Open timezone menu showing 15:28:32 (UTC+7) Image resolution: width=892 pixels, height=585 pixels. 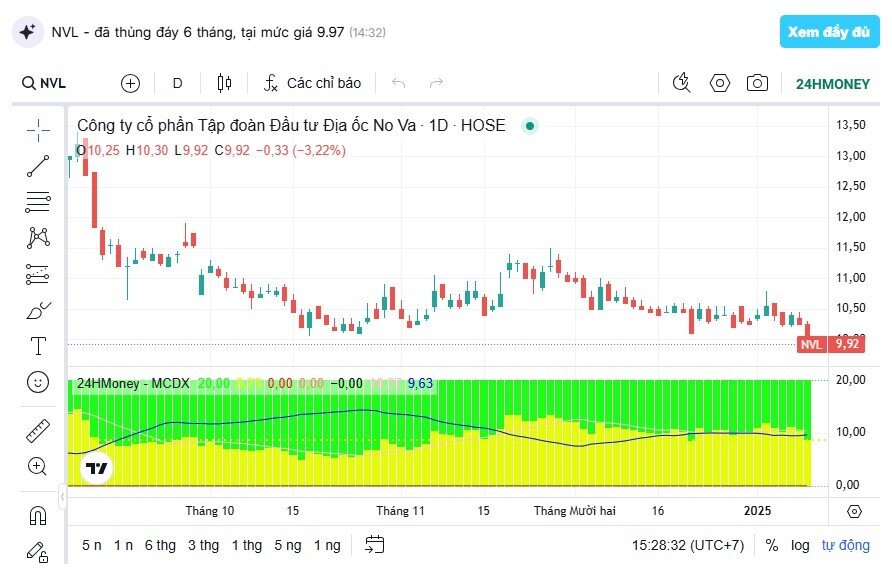pos(688,545)
